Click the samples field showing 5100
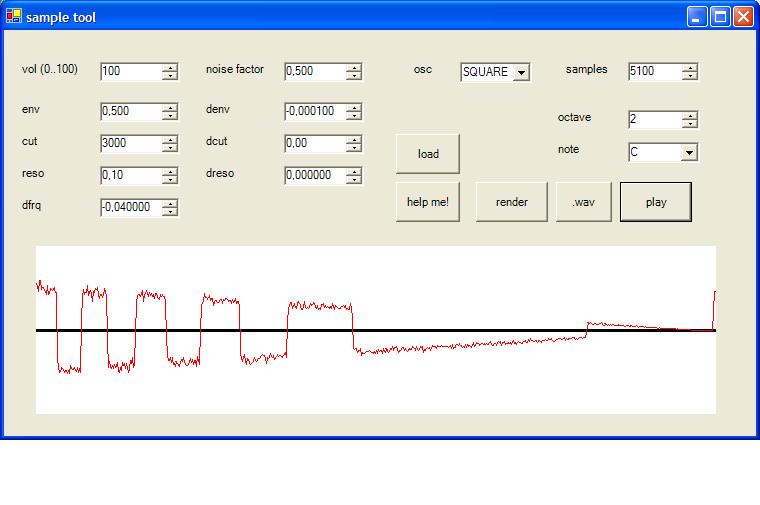 pyautogui.click(x=655, y=71)
